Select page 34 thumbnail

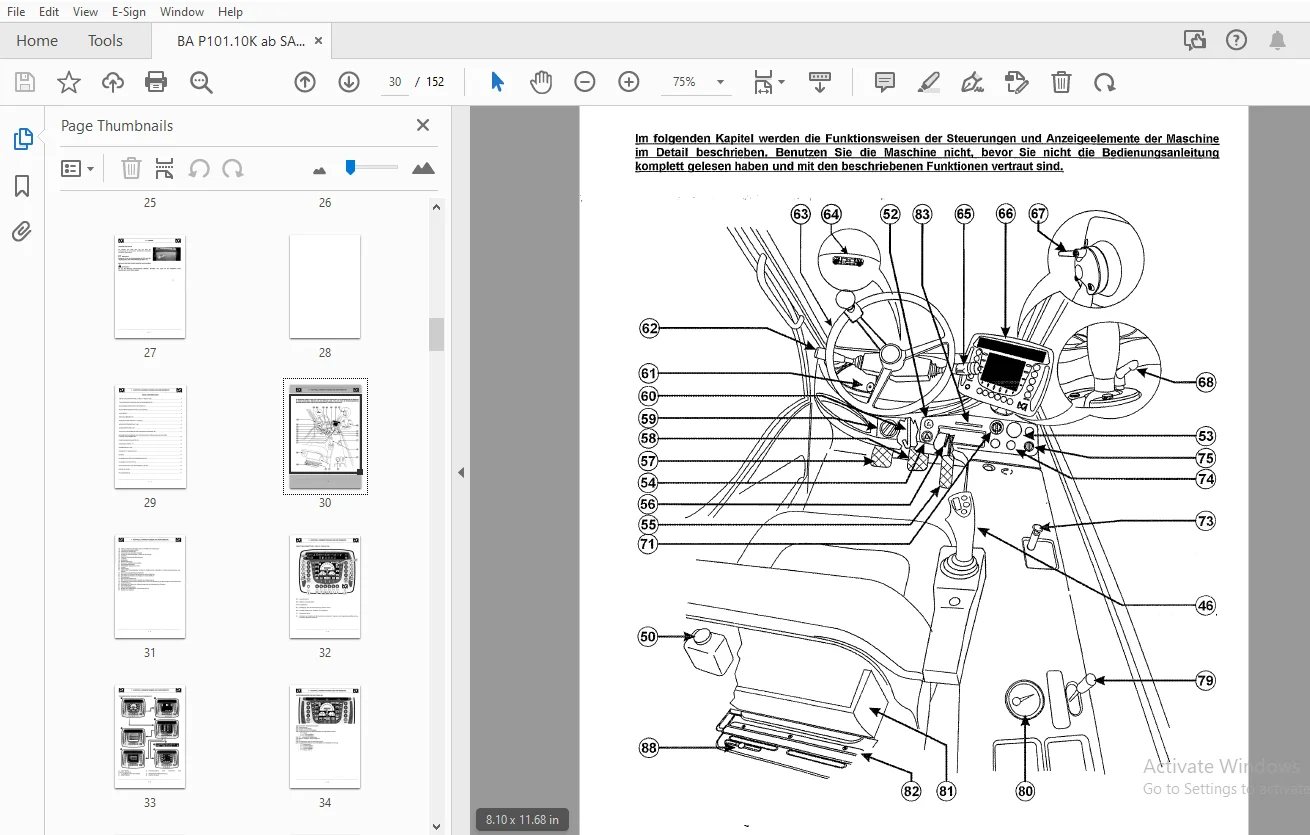tap(325, 736)
